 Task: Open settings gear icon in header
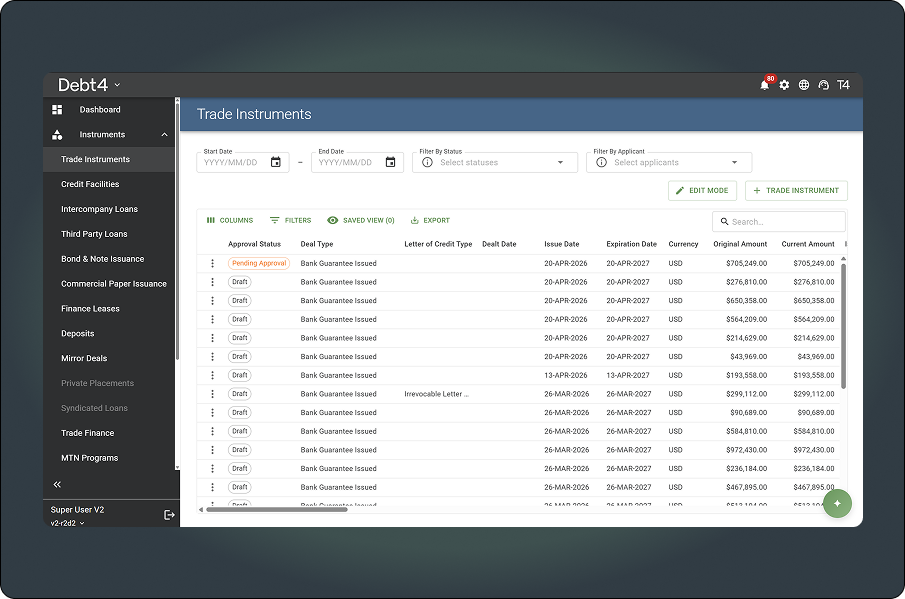784,85
